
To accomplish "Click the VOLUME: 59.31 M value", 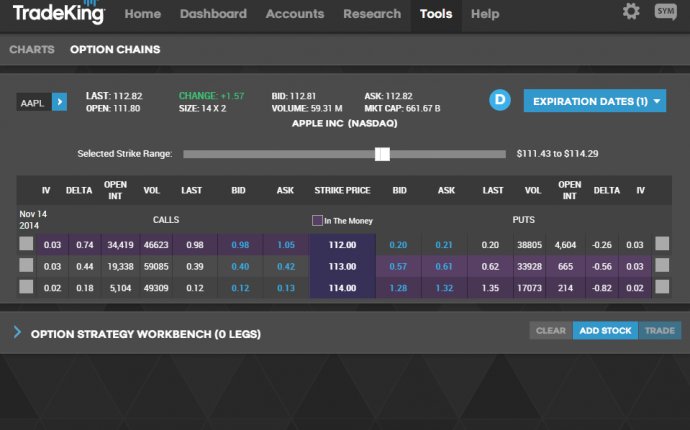I will pos(307,108).
